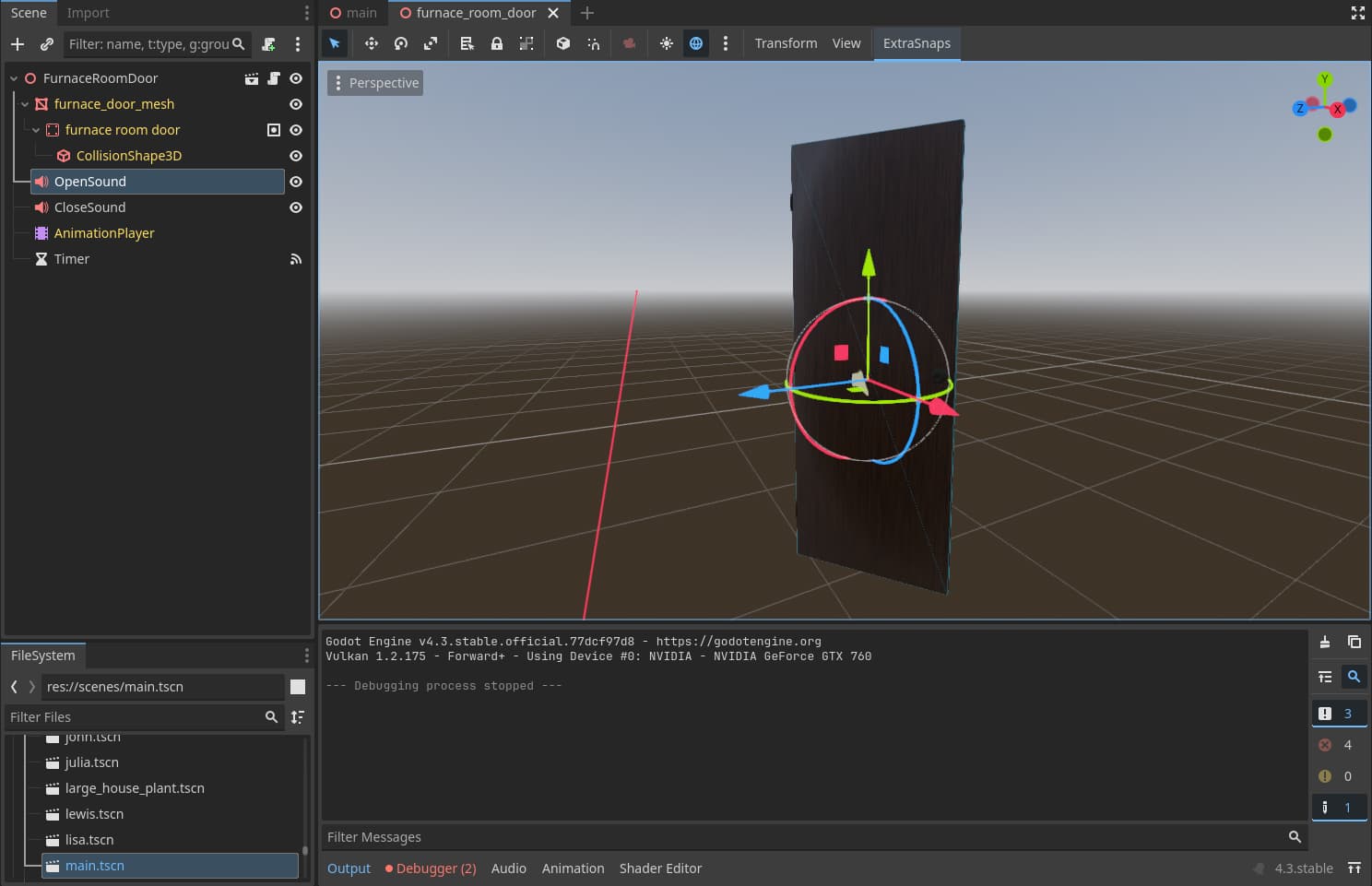Select the AnimationPlayer node
1372x886 pixels.
pyautogui.click(x=104, y=233)
